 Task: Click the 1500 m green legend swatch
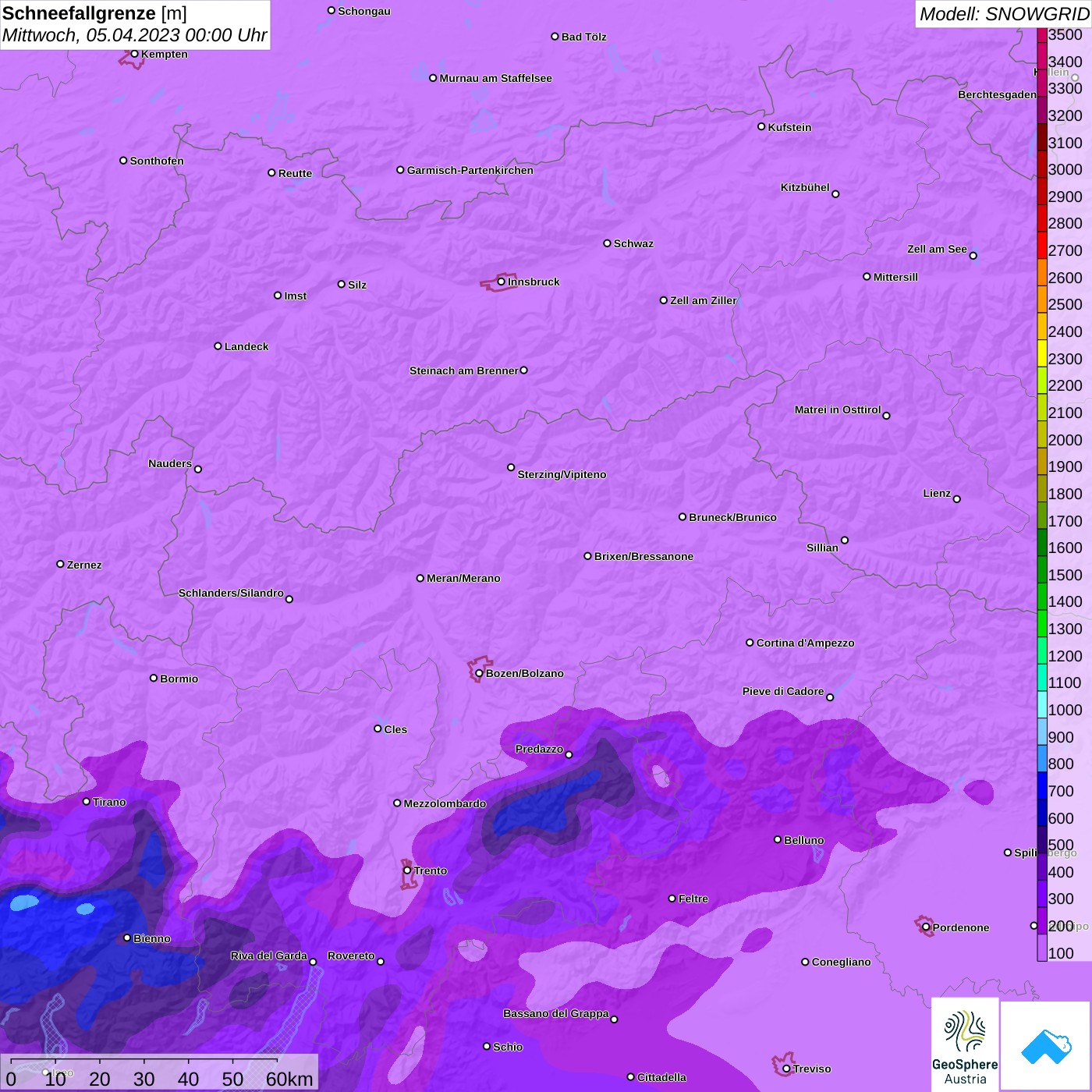(1042, 569)
